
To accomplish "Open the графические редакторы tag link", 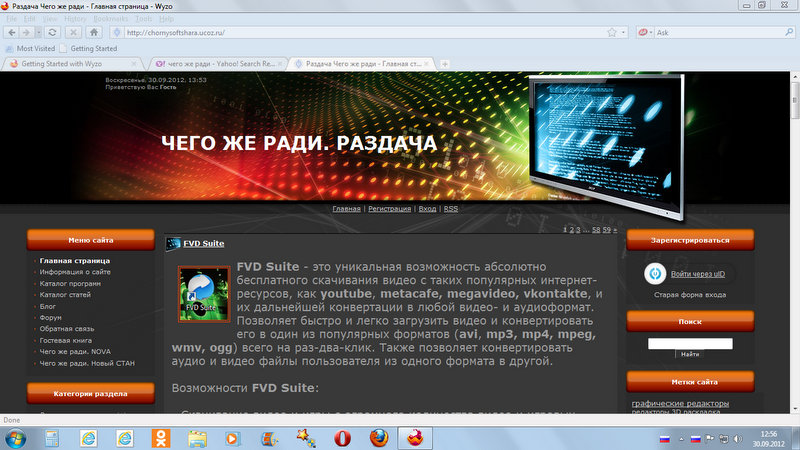I will pyautogui.click(x=680, y=404).
